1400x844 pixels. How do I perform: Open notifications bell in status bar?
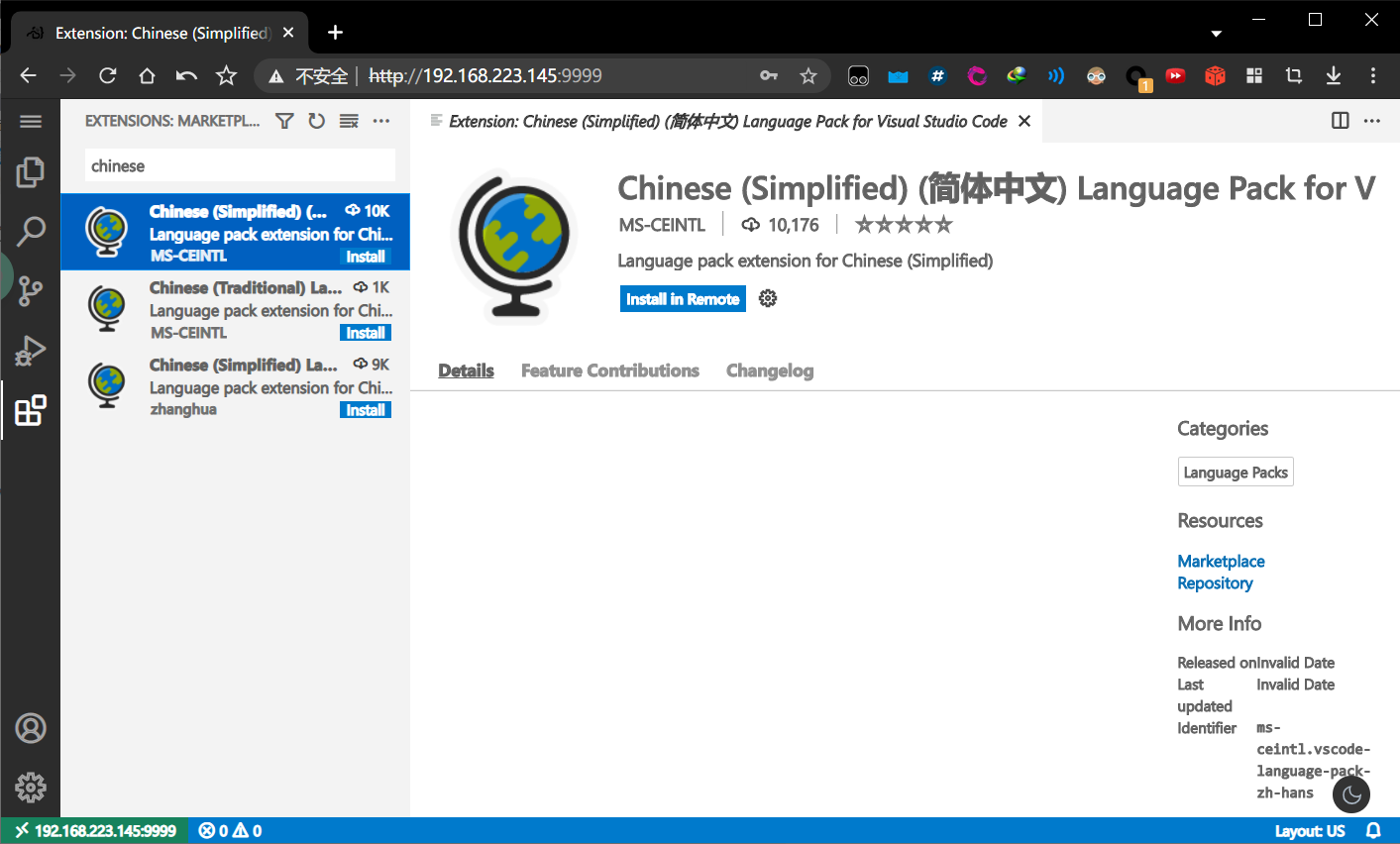(1373, 831)
